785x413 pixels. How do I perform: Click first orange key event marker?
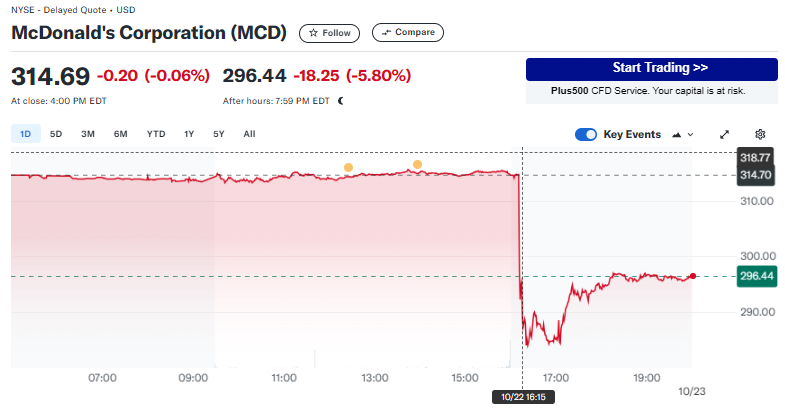pyautogui.click(x=348, y=168)
